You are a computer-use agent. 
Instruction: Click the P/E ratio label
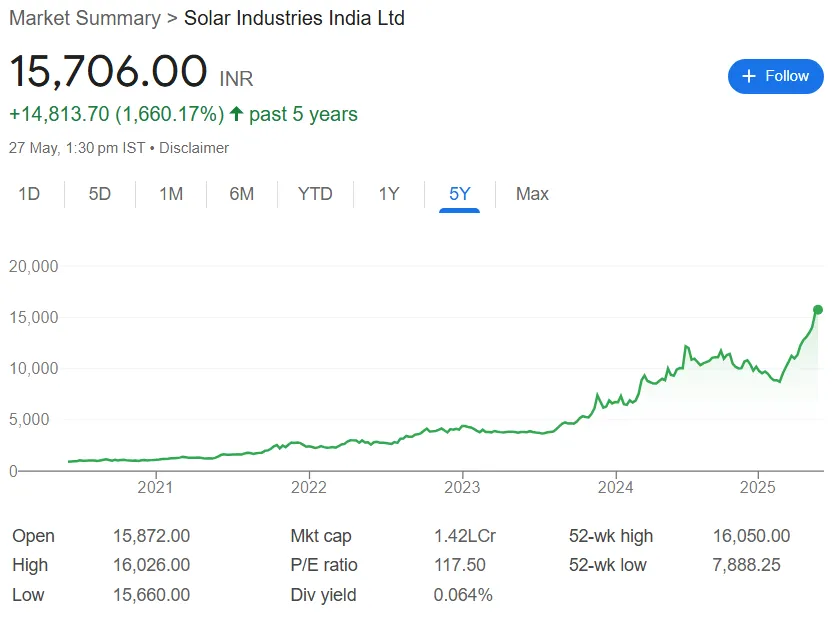coord(324,565)
